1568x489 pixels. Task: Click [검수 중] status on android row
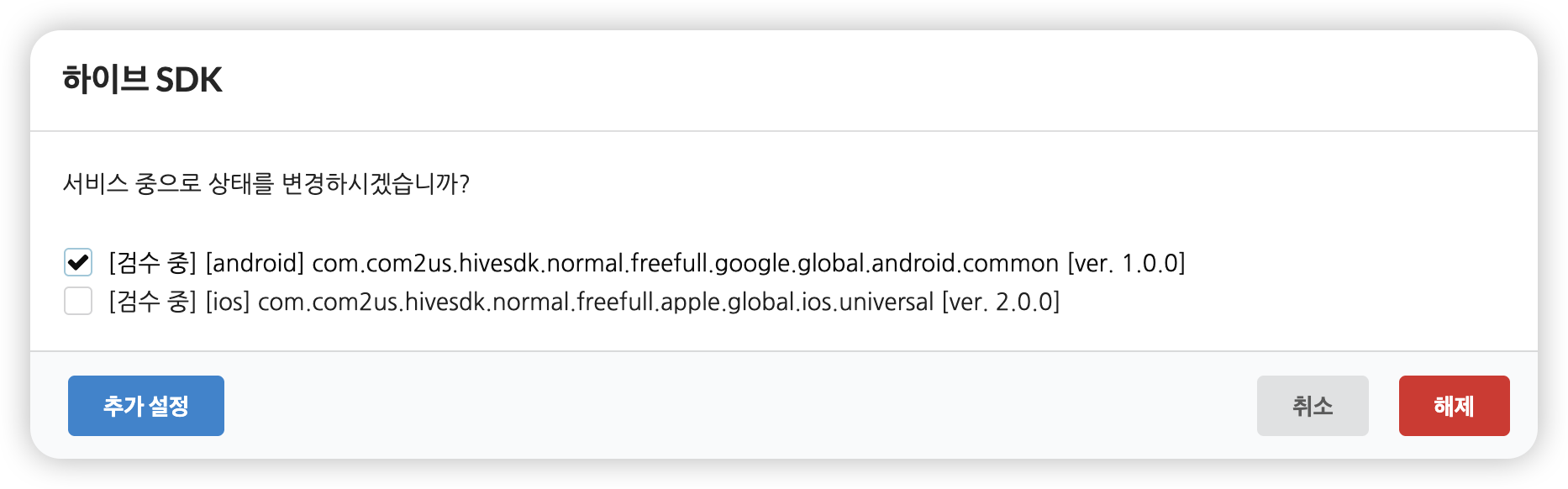click(152, 264)
